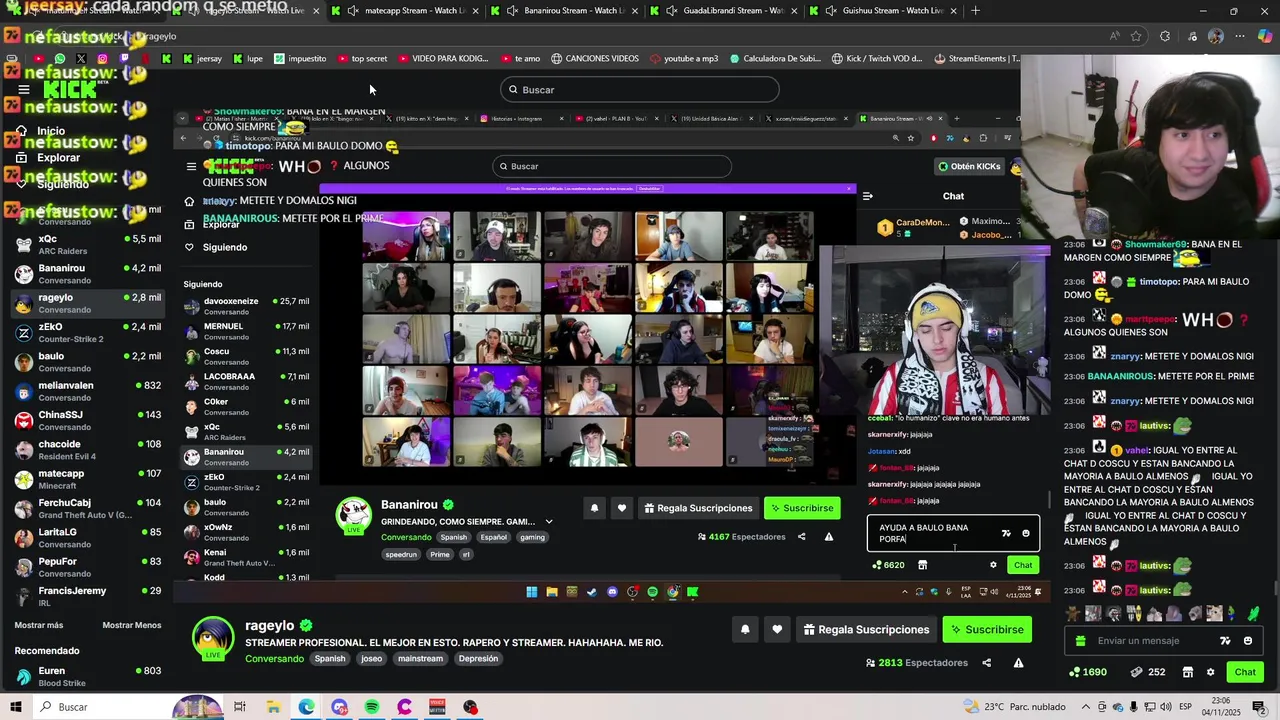The width and height of the screenshot is (1280, 720).
Task: Open FrancisJeremy channel in sidebar list
Action: coord(88,596)
